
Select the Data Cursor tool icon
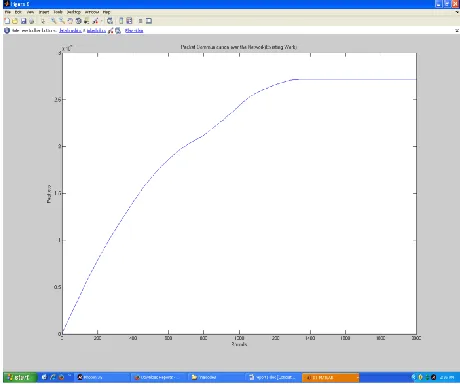(87, 21)
